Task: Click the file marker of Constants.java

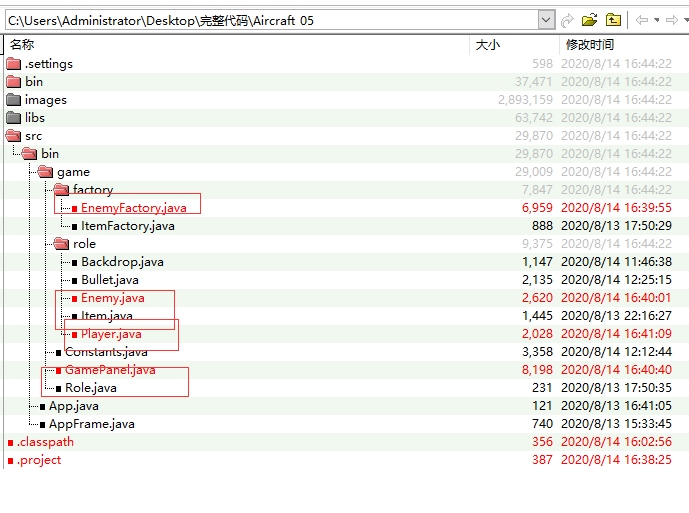Action: (x=58, y=353)
